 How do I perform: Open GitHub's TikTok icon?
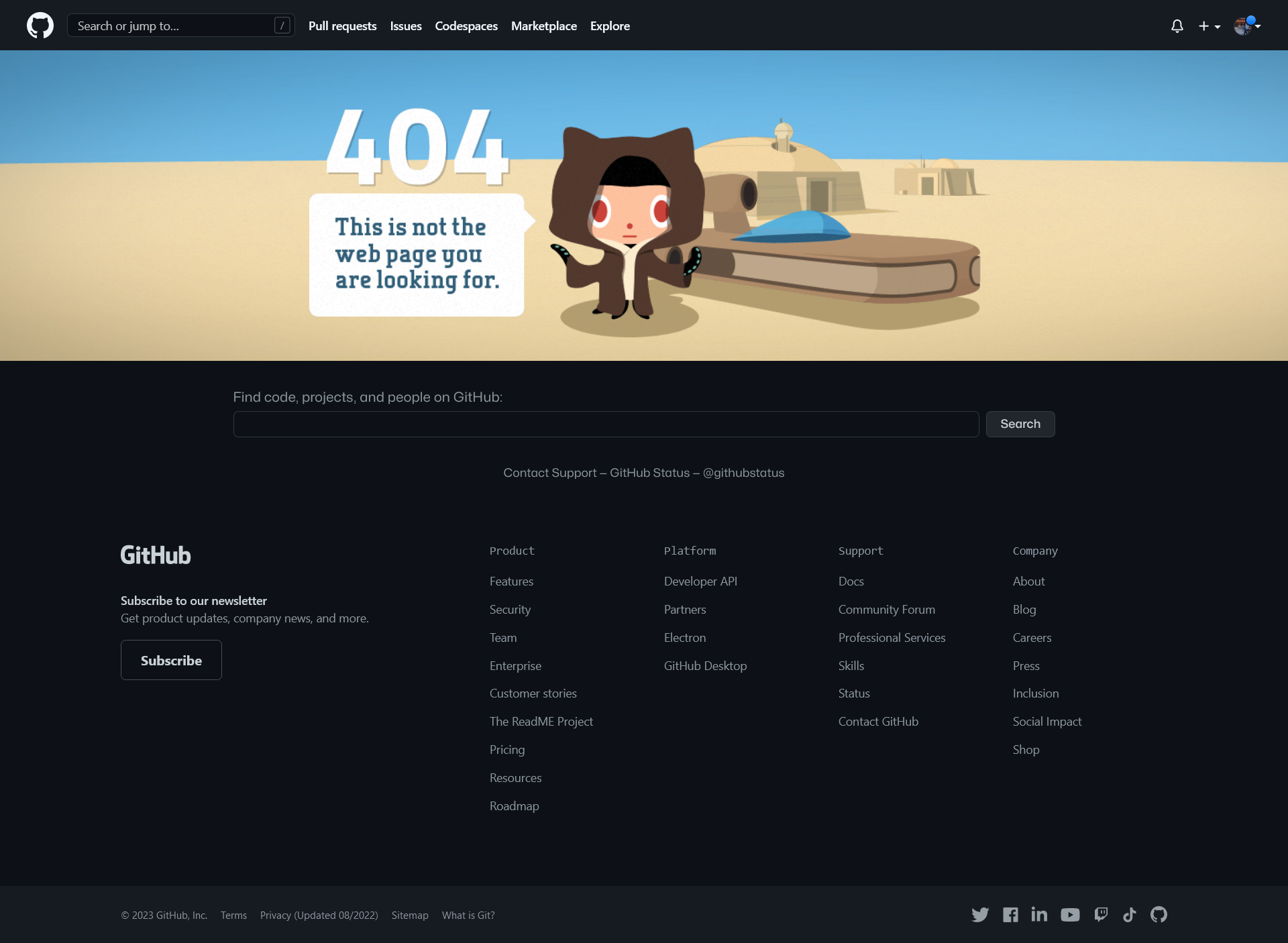click(1130, 915)
